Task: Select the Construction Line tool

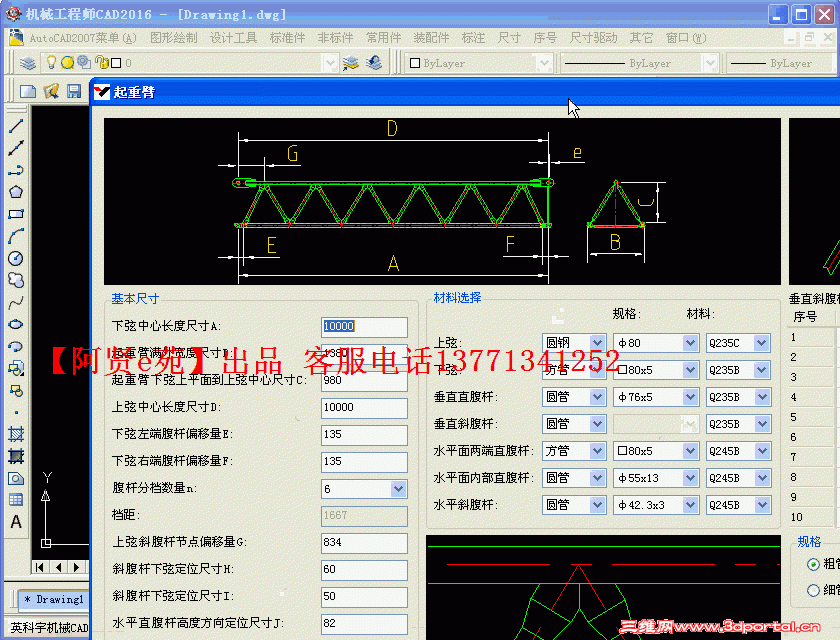Action: pyautogui.click(x=16, y=148)
